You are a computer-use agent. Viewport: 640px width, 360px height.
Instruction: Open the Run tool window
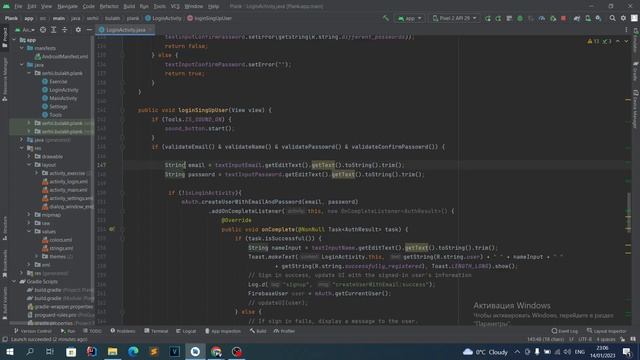[68, 331]
